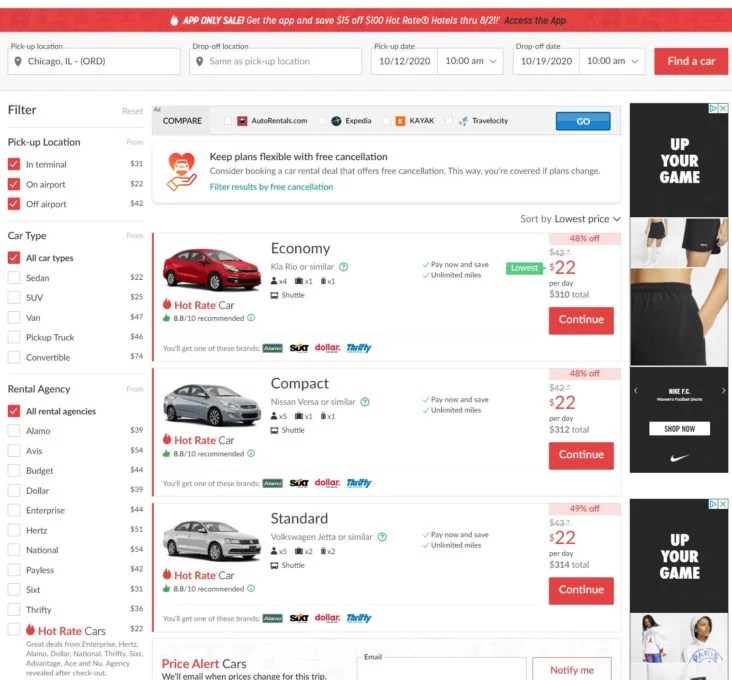The image size is (732, 680).
Task: Uncheck All rental agencies filter
Action: [14, 411]
